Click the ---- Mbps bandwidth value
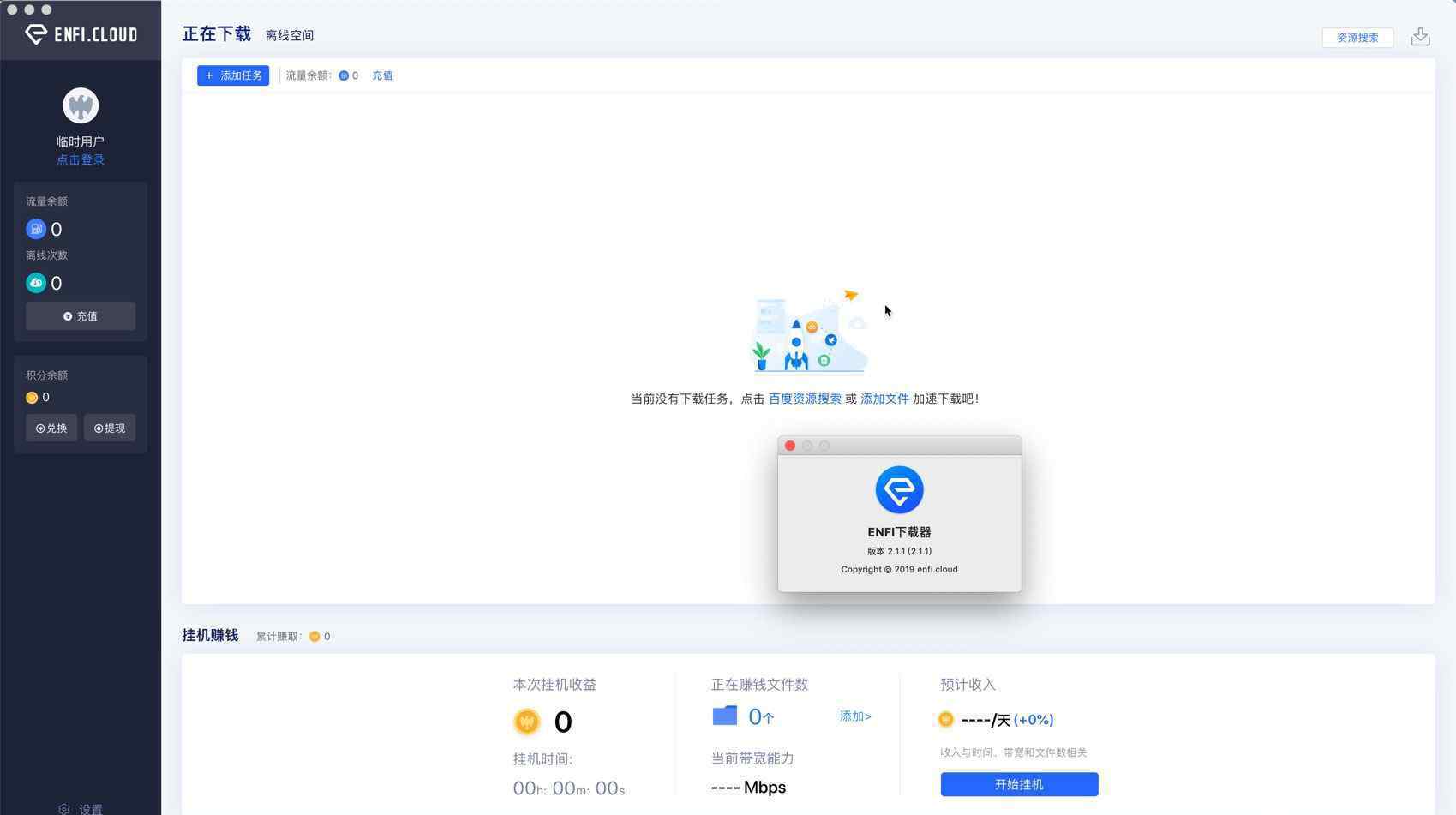This screenshot has width=1456, height=815. pos(748,788)
